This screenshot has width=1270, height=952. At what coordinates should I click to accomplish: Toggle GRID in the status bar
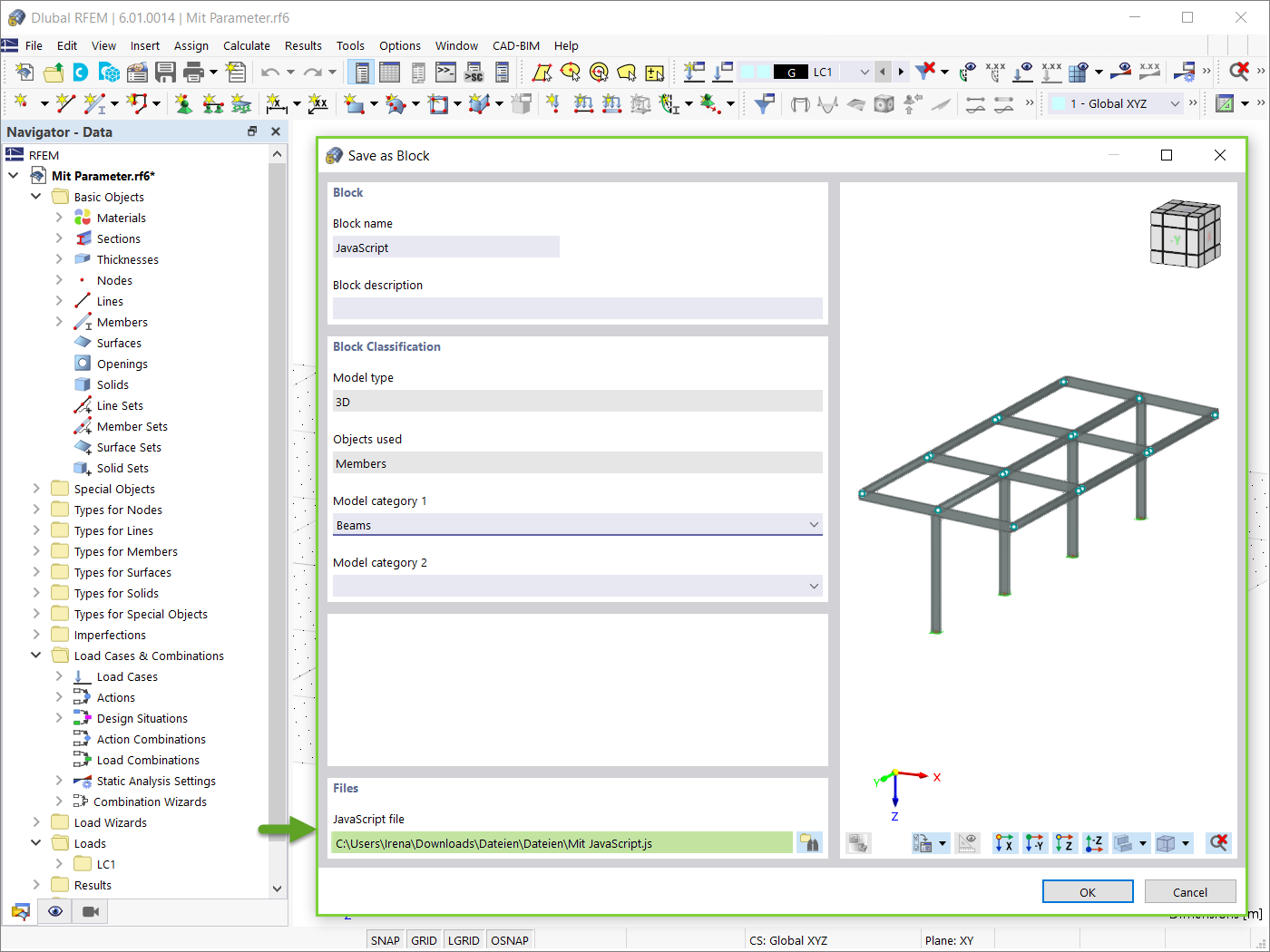click(424, 940)
